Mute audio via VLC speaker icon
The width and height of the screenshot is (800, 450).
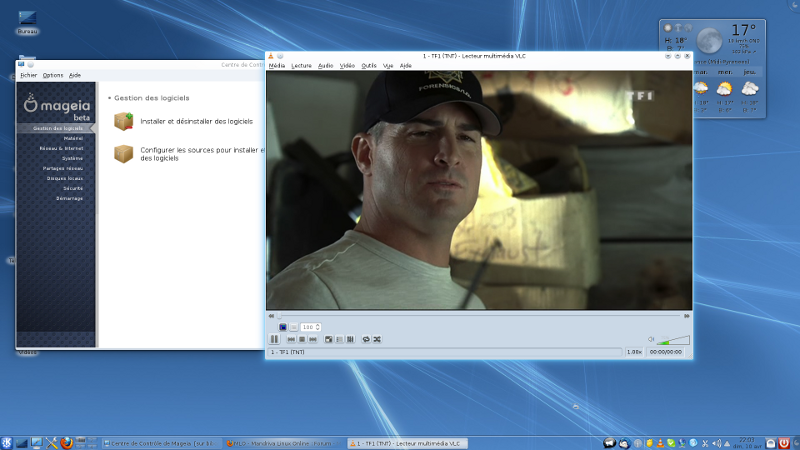[x=651, y=339]
